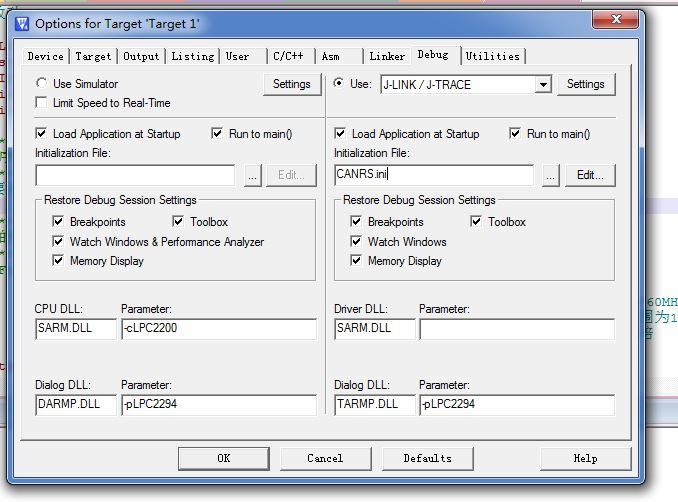Click the DARMP.DLL Dialog DLL field
This screenshot has height=502, width=678.
click(76, 405)
